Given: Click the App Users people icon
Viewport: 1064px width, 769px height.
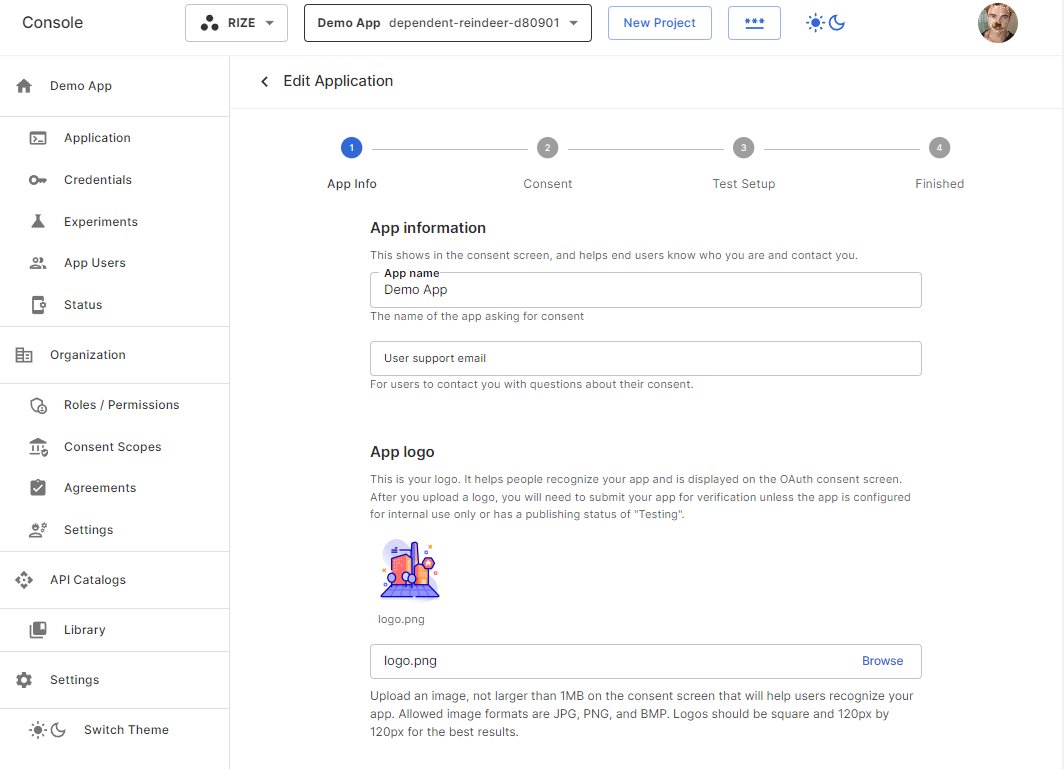Looking at the screenshot, I should click(x=38, y=263).
